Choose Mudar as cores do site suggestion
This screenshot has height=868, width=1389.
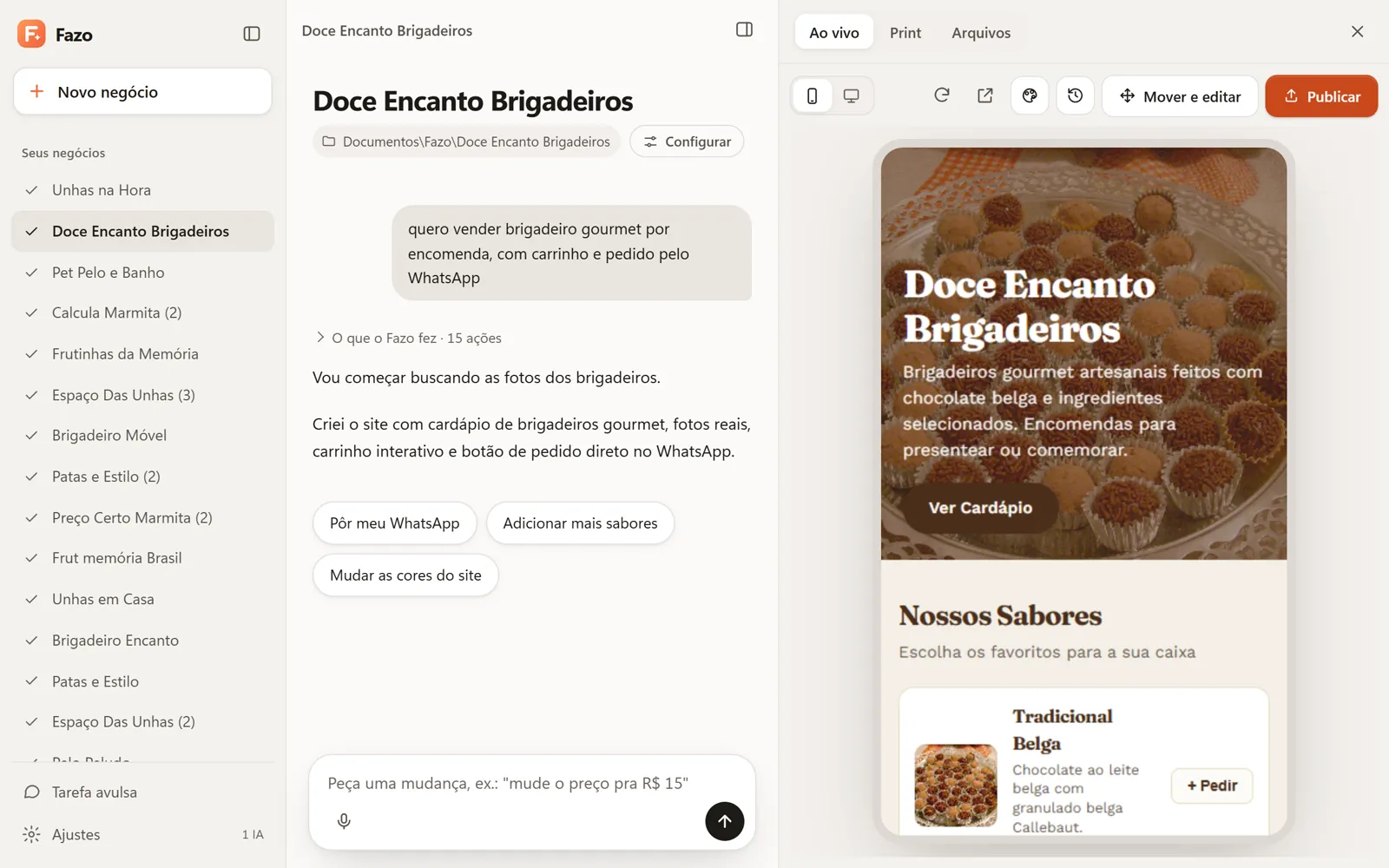coord(405,575)
